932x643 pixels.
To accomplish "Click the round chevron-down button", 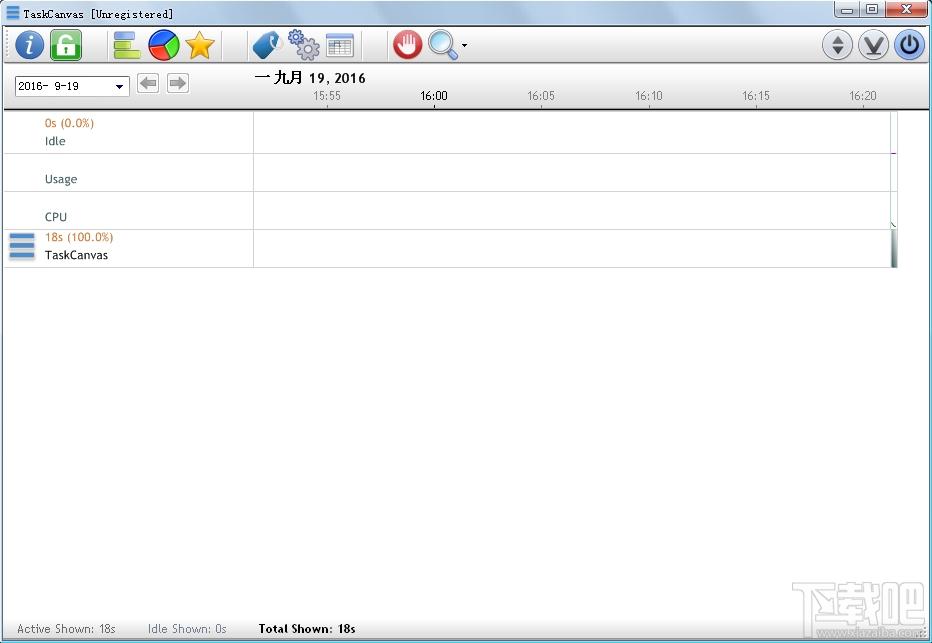I will 873,45.
